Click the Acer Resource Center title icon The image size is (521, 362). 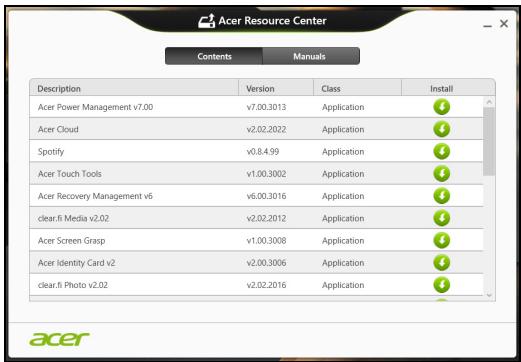(206, 21)
